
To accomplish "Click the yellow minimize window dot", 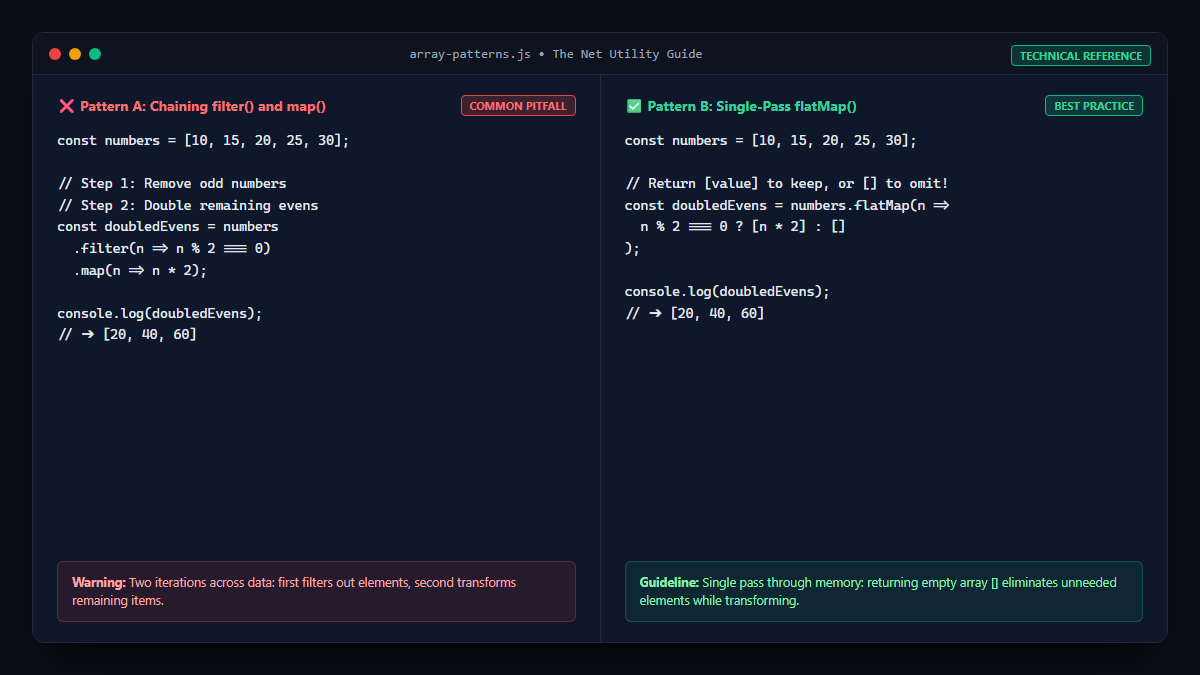I will coord(75,54).
